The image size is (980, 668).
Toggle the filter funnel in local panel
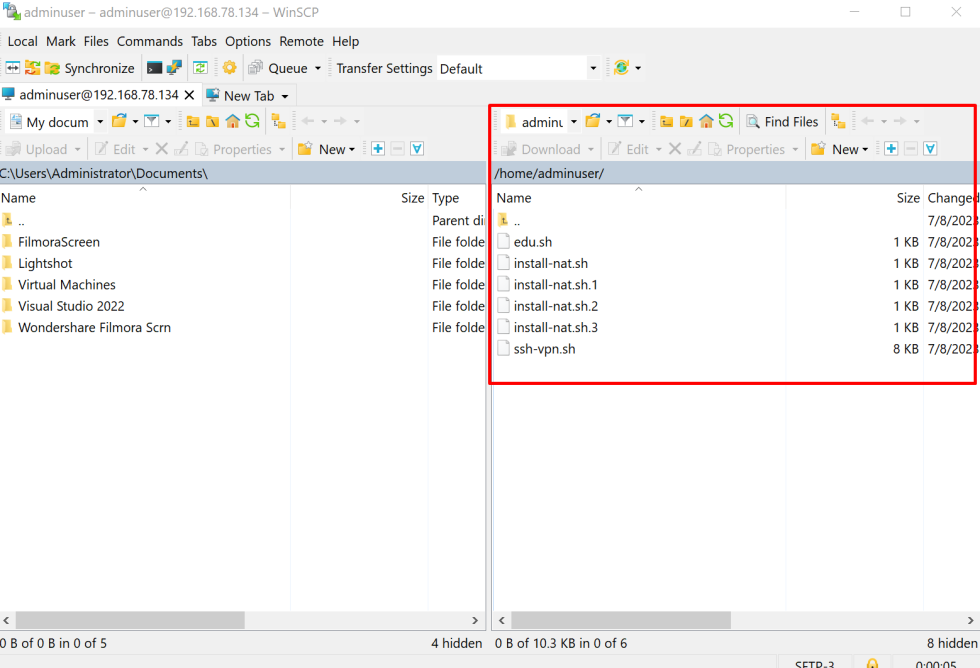(x=416, y=148)
